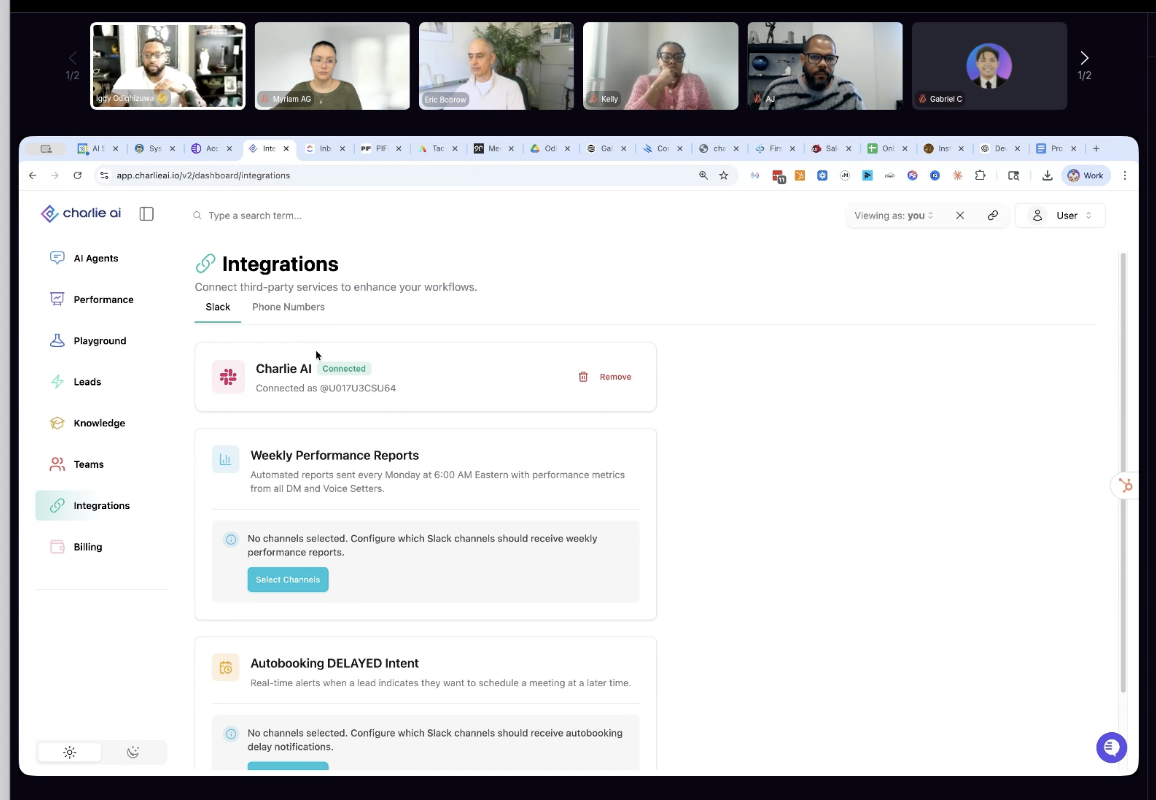Go back with the browser back arrow
The height and width of the screenshot is (800, 1156).
32,175
